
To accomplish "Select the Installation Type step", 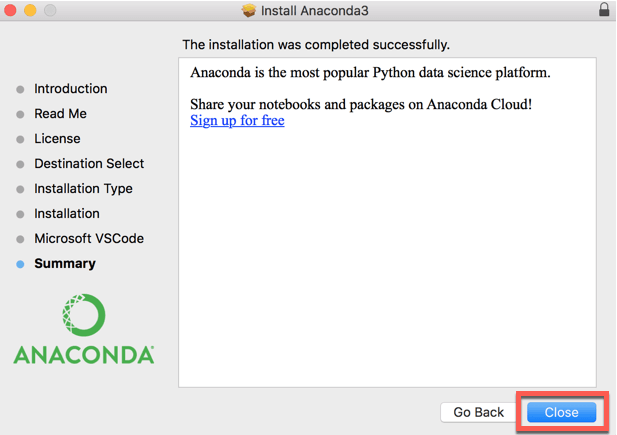I will pos(83,189).
